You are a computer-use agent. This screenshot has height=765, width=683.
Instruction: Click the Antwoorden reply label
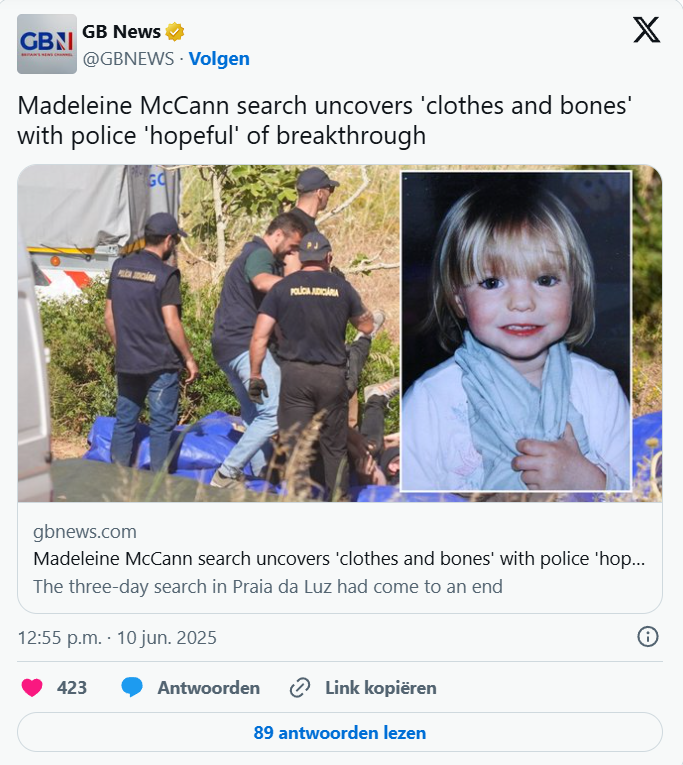208,688
